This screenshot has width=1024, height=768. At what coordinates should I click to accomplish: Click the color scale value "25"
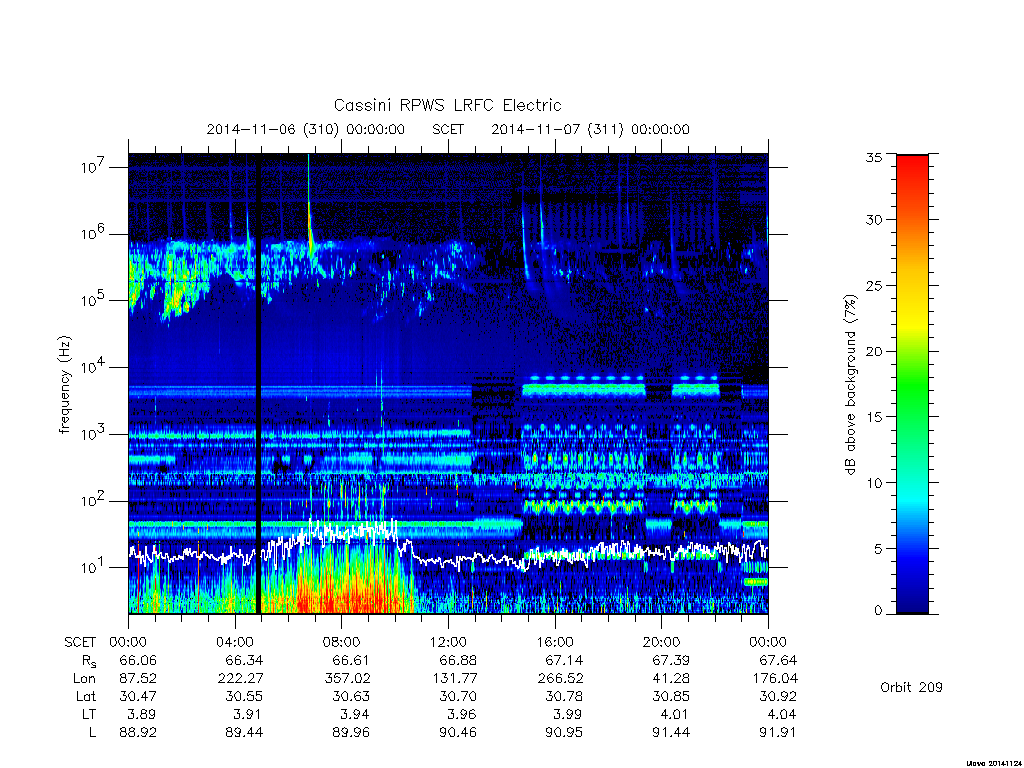[x=873, y=285]
